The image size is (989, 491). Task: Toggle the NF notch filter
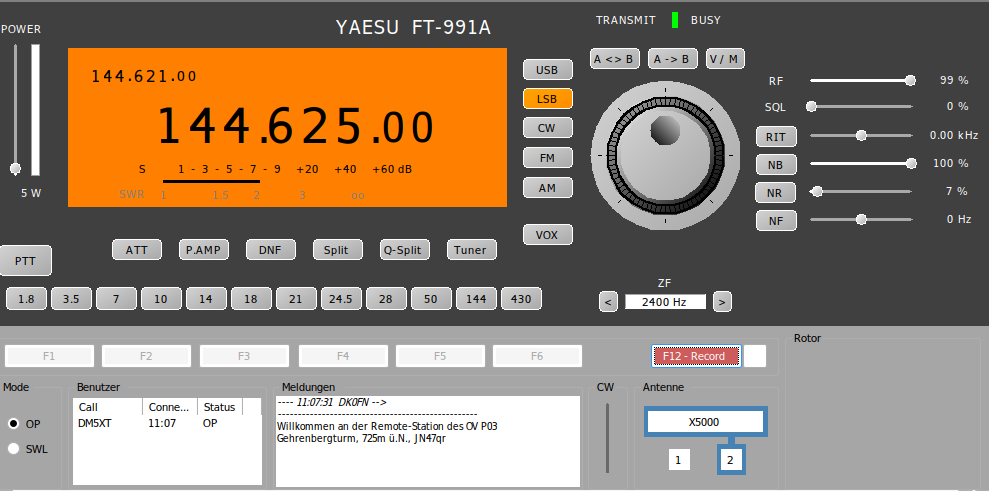tap(776, 221)
